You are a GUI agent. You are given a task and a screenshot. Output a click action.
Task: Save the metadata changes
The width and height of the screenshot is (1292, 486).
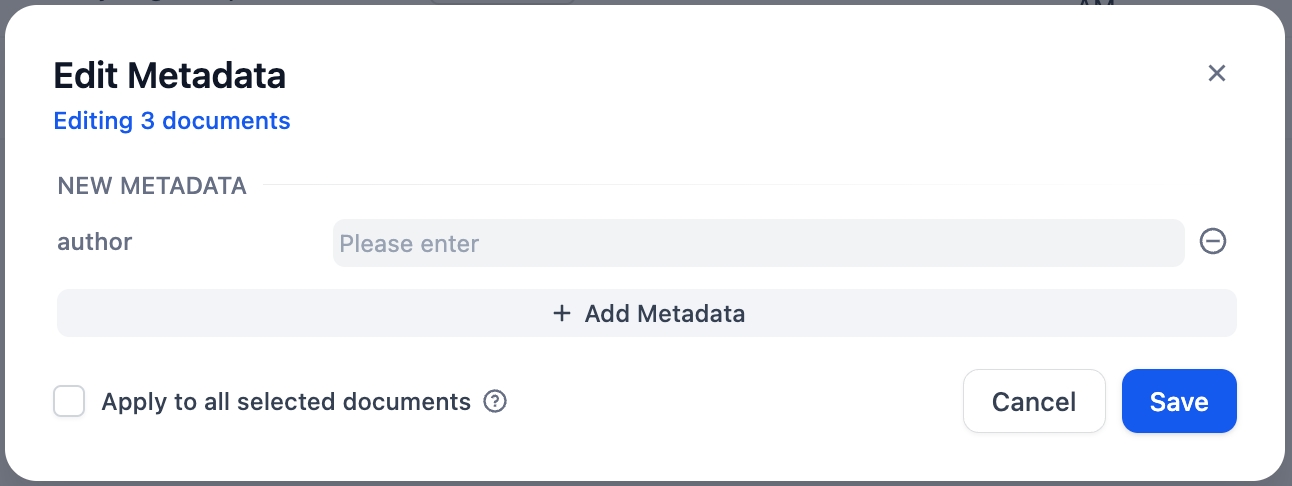pyautogui.click(x=1179, y=402)
